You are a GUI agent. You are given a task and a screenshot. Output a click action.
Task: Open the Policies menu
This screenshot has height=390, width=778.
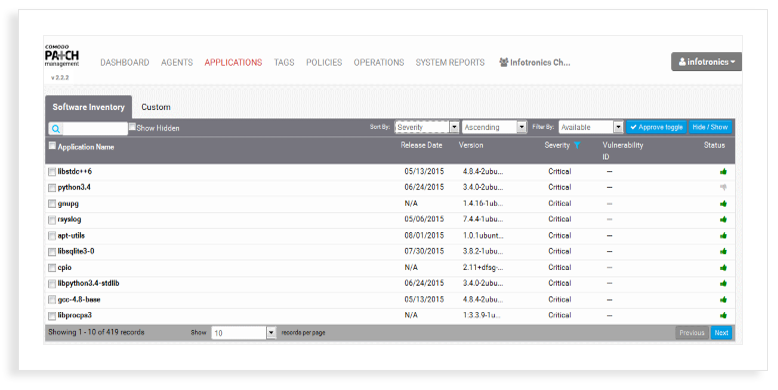coord(324,63)
